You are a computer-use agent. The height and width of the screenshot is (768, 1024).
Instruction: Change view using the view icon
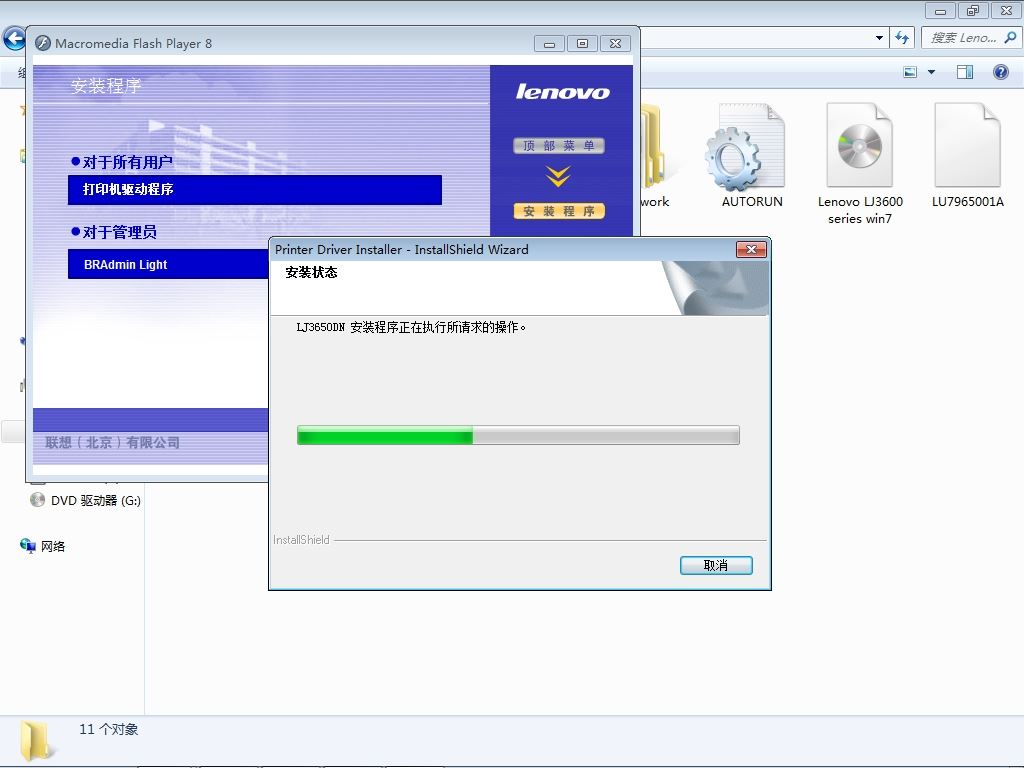[910, 72]
